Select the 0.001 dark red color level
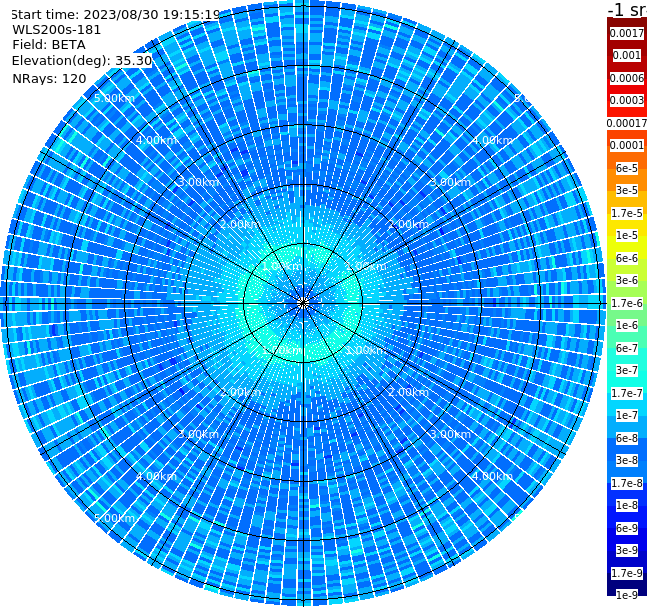The height and width of the screenshot is (607, 647). [x=627, y=55]
